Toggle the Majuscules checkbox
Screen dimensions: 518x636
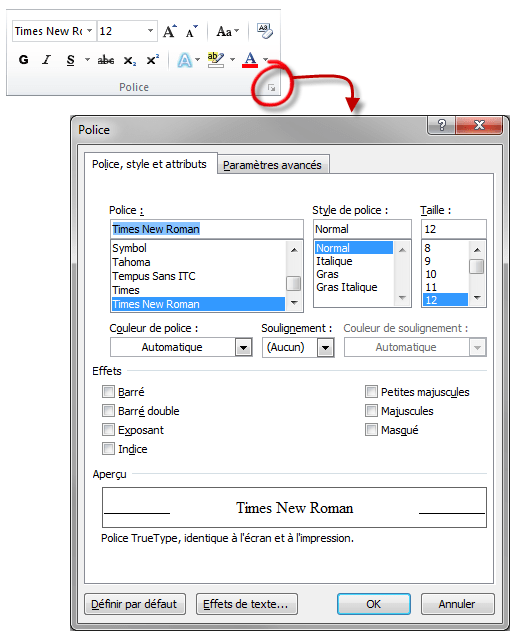pyautogui.click(x=371, y=411)
